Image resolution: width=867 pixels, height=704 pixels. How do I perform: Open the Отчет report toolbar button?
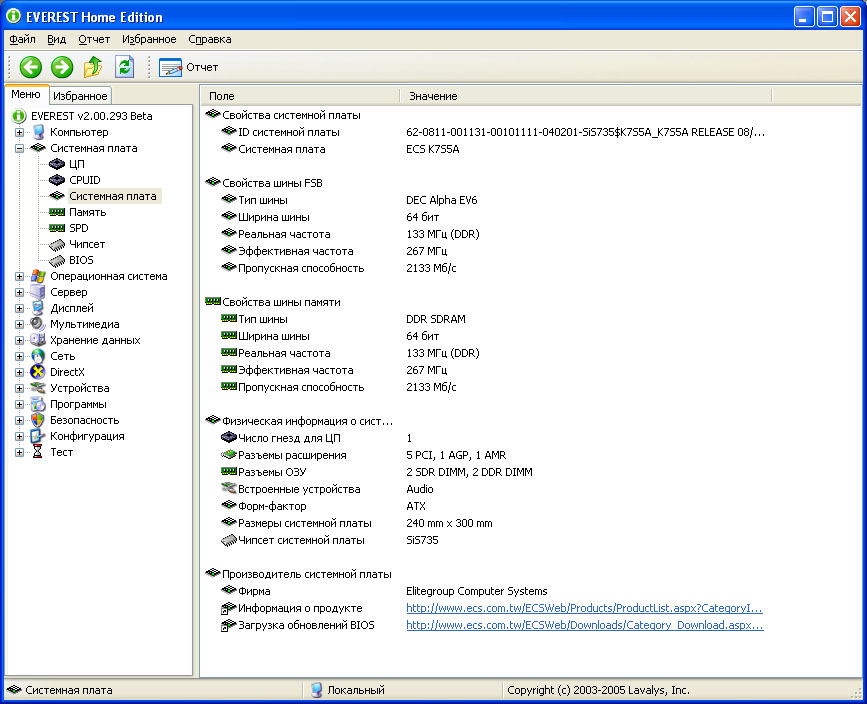(189, 67)
